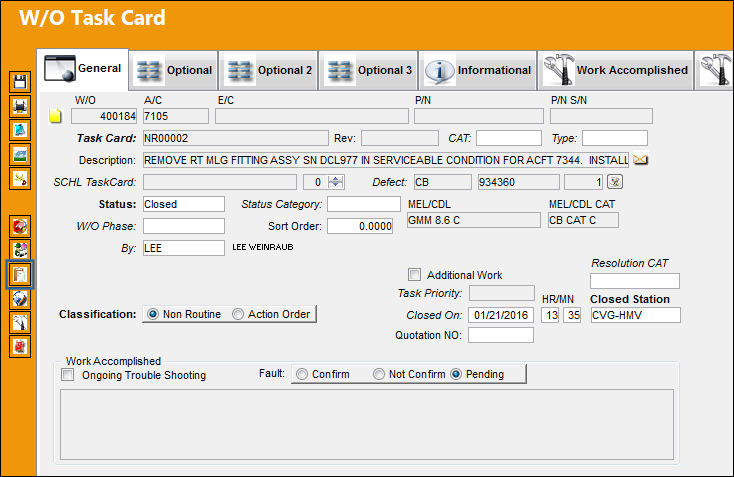Click the By field containing LEE
The image size is (734, 477).
click(184, 248)
